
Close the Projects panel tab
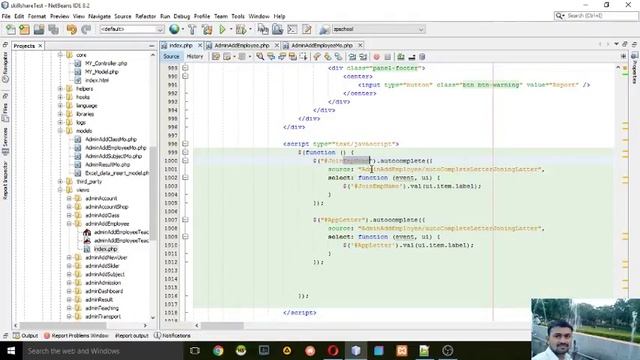point(40,46)
